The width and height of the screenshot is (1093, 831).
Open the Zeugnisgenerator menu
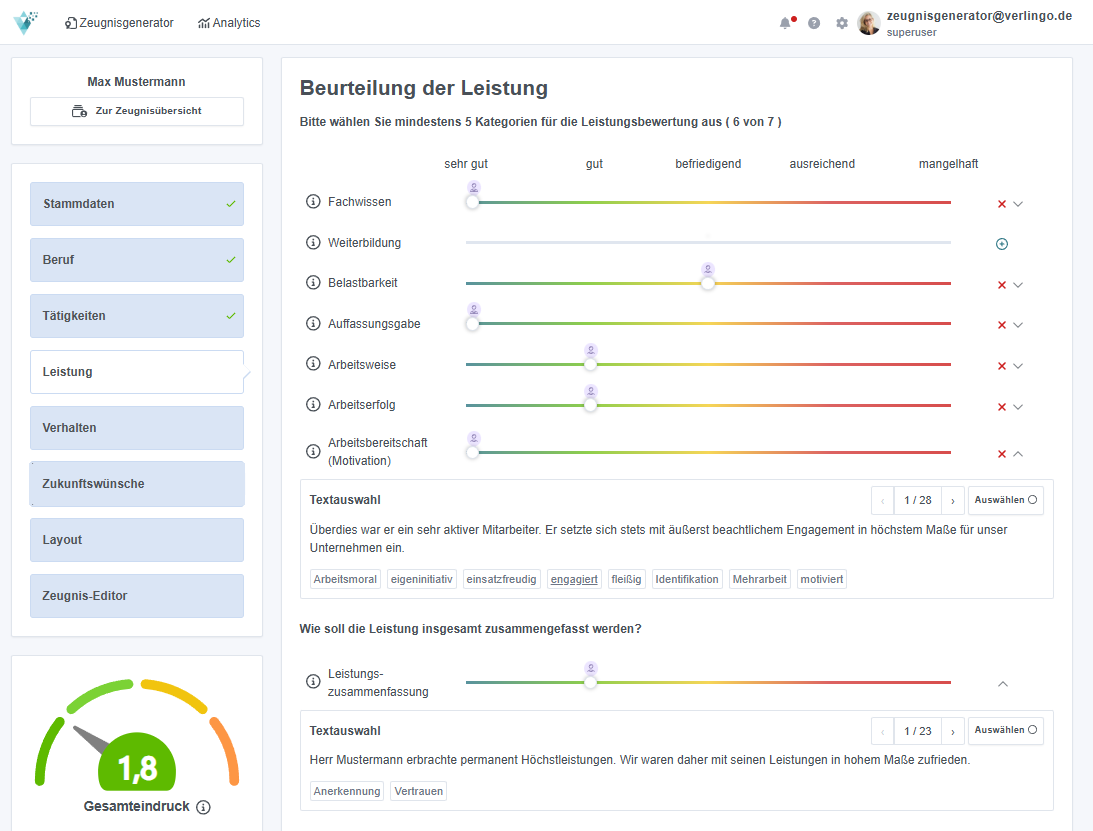[x=119, y=23]
